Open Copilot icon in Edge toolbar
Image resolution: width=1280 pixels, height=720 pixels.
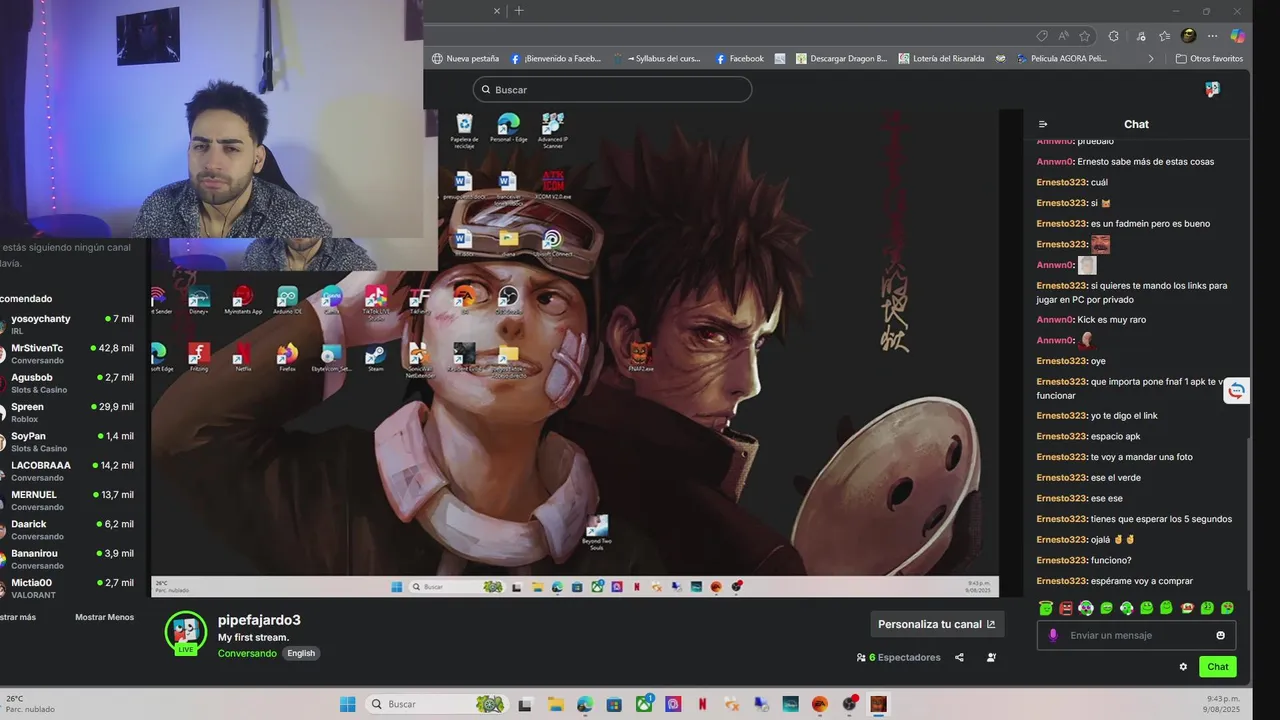tap(1238, 36)
